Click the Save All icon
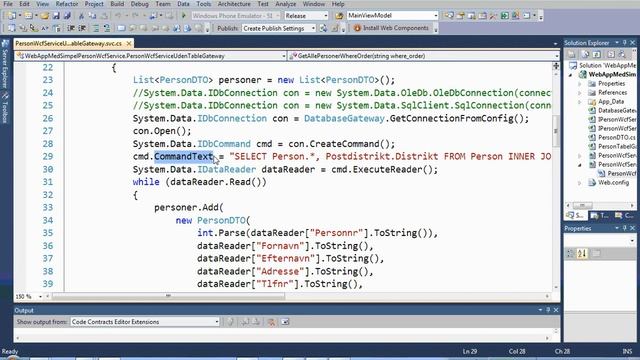The image size is (640, 360). click(x=67, y=16)
